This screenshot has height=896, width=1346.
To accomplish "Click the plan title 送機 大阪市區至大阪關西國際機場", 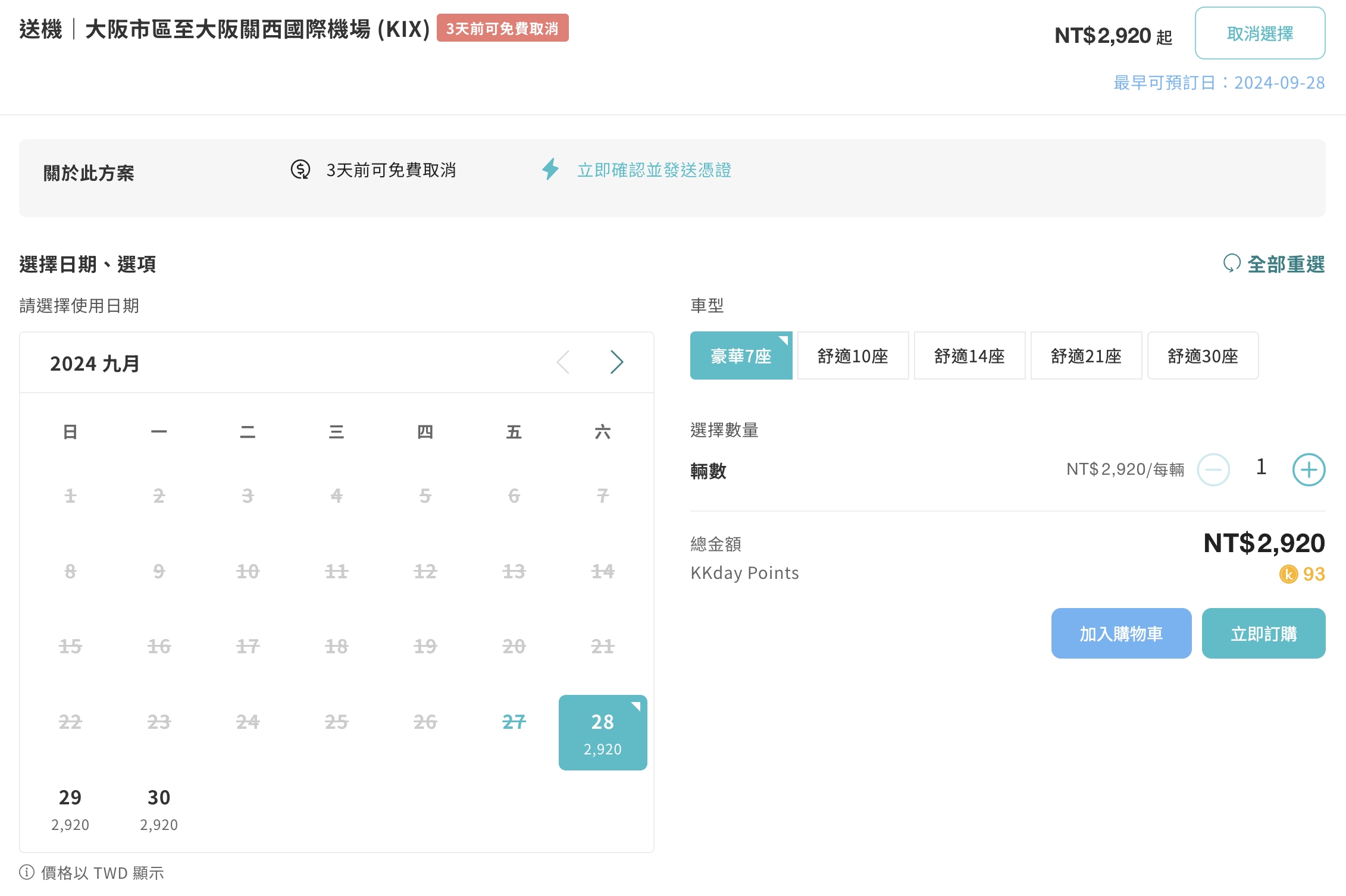I will click(224, 29).
